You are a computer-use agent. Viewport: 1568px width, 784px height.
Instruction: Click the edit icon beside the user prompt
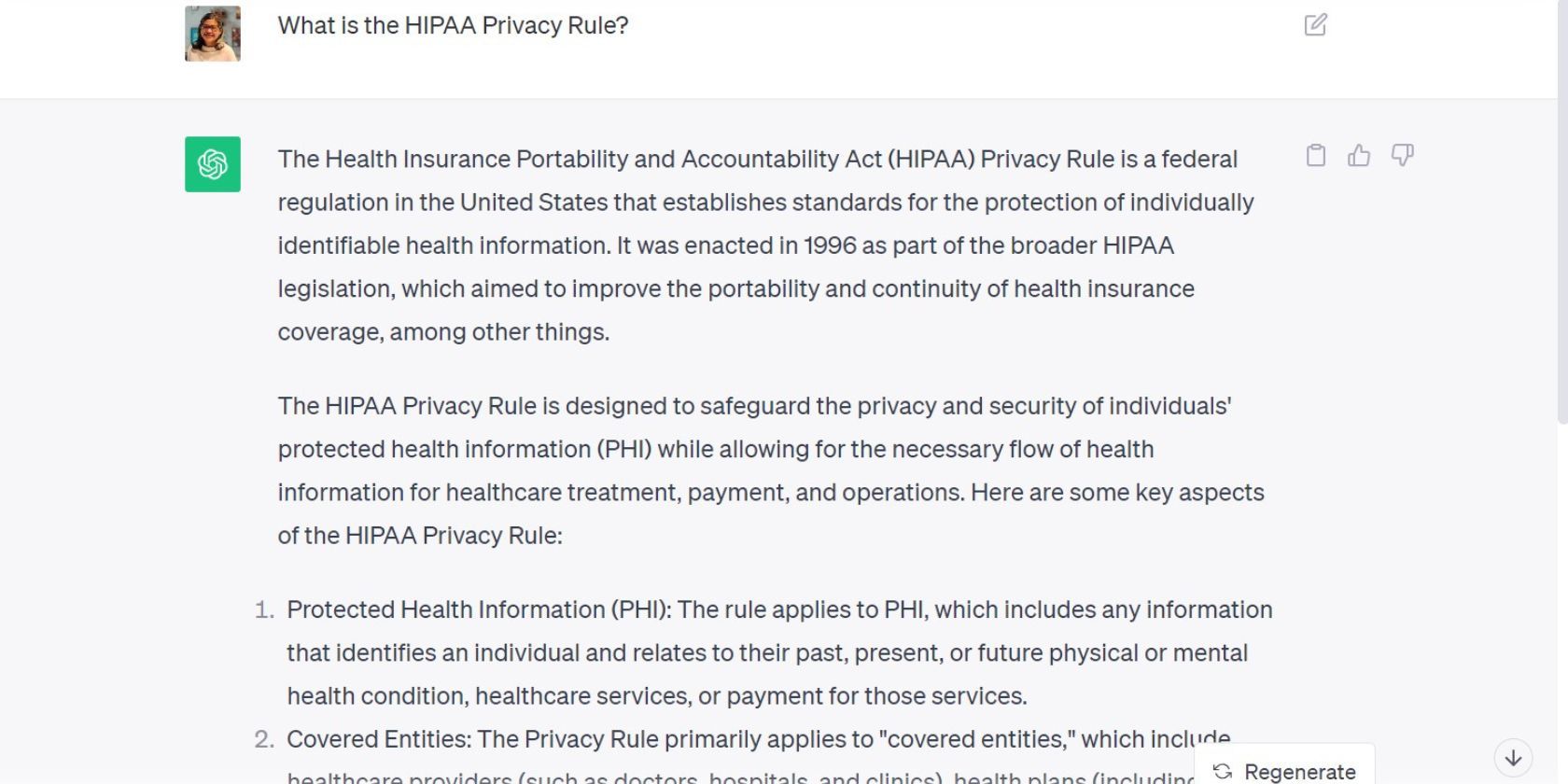[1317, 25]
